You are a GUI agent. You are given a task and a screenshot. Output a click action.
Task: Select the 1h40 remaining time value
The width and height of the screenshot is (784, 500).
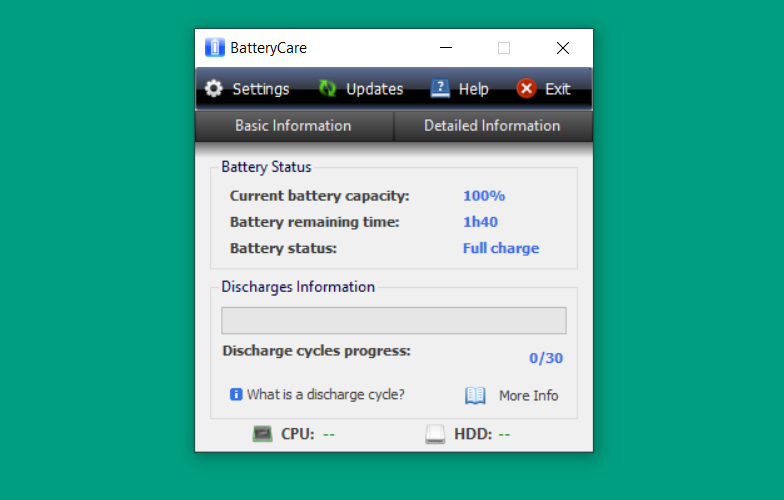(x=480, y=222)
